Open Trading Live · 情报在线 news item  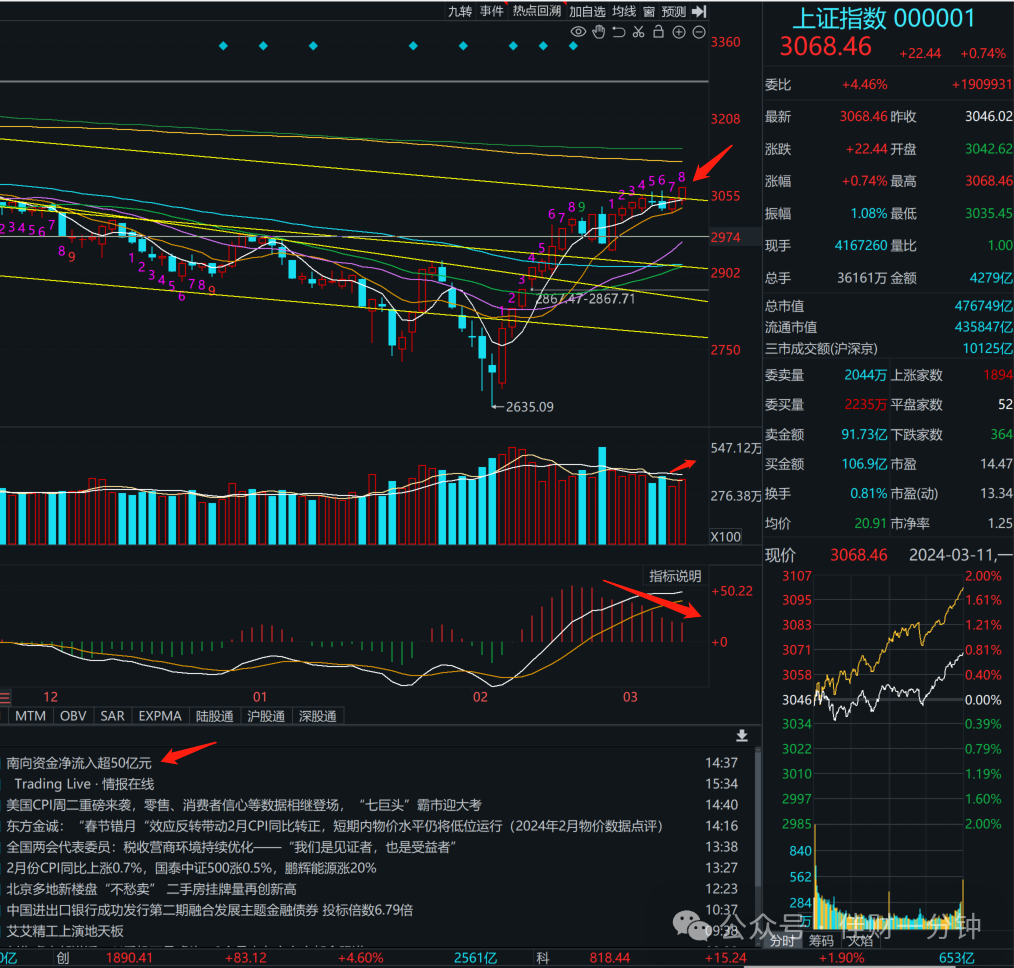(84, 784)
